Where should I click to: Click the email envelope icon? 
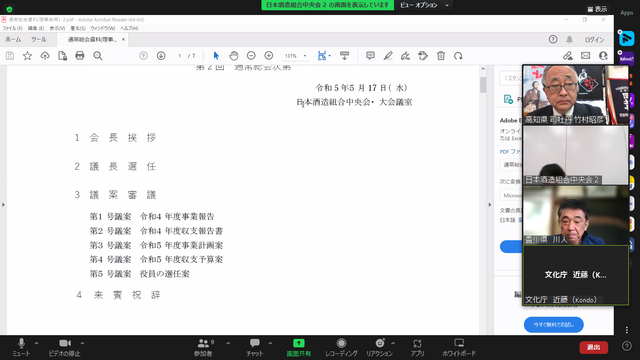(x=585, y=56)
